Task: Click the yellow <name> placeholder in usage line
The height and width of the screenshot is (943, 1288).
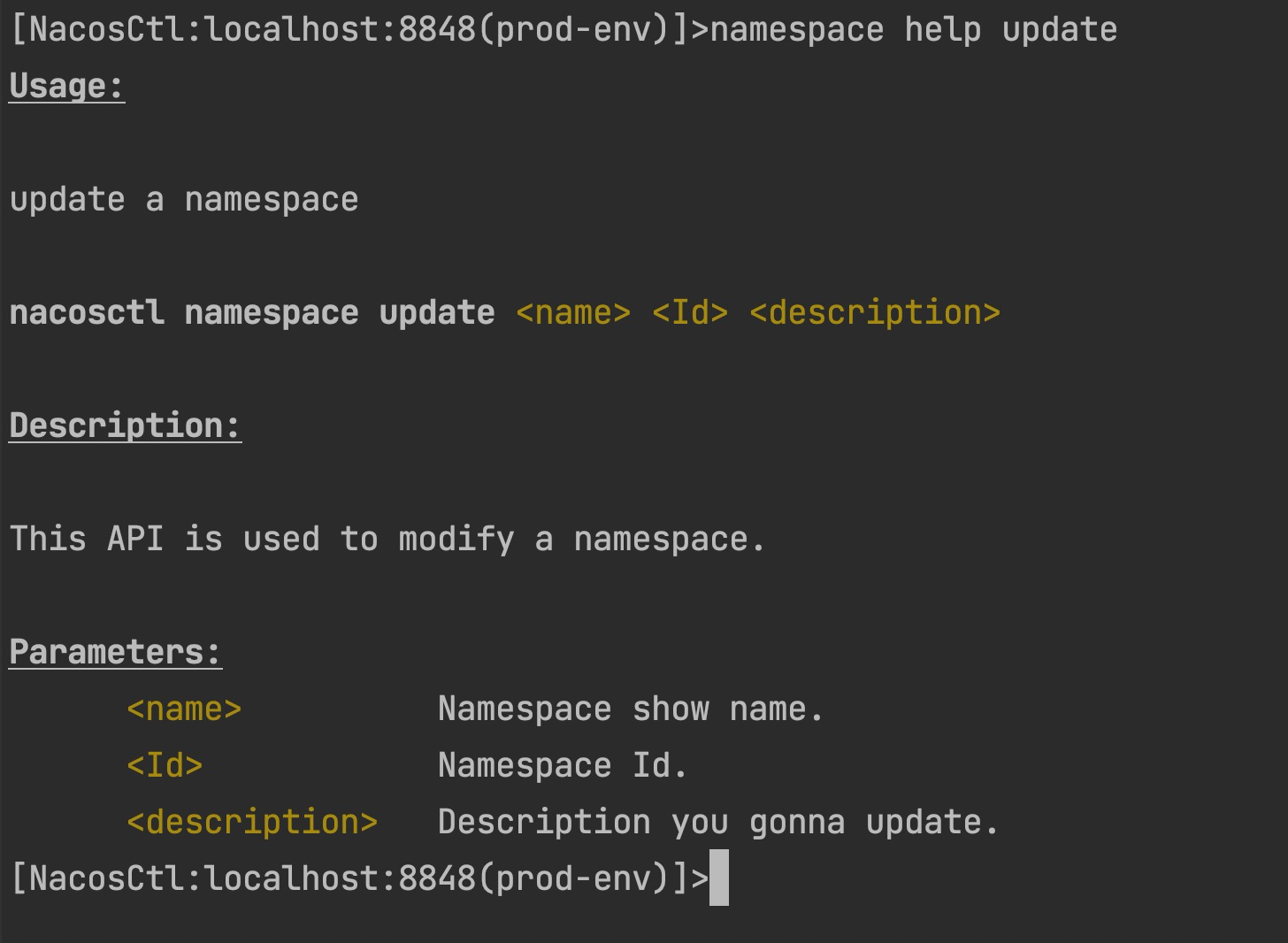Action: 573,313
